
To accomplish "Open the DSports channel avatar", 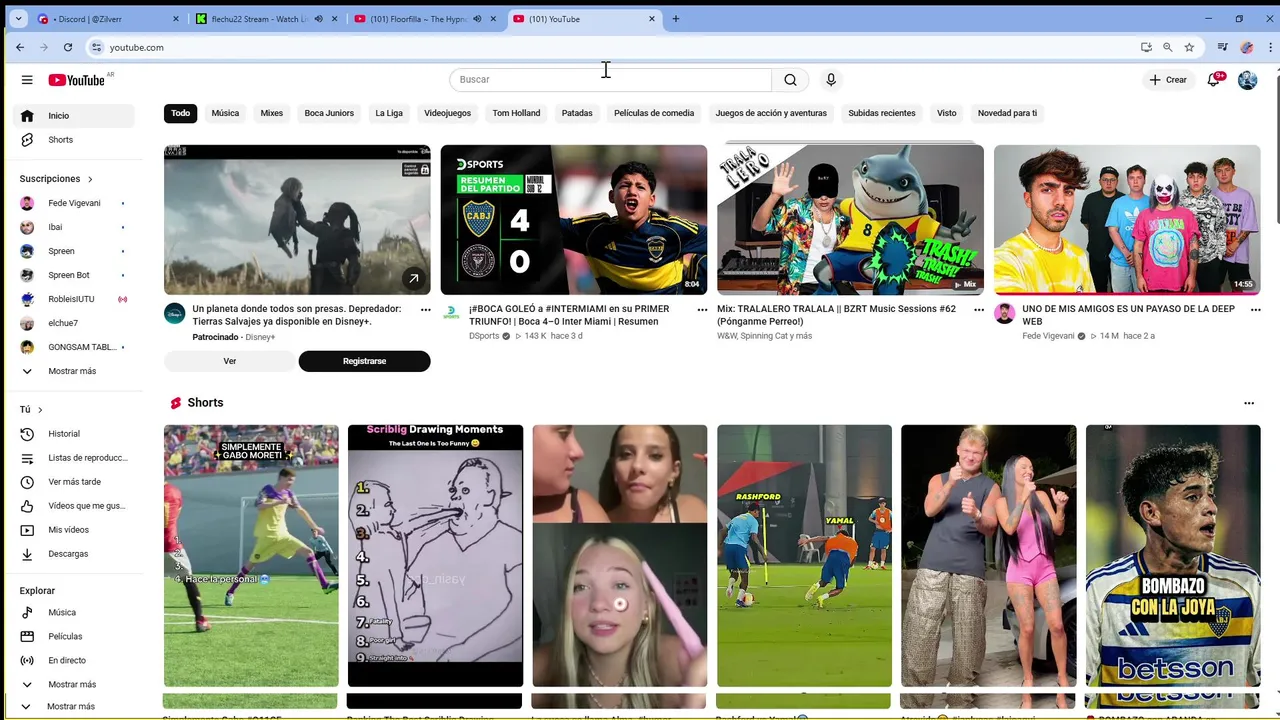I will (451, 313).
